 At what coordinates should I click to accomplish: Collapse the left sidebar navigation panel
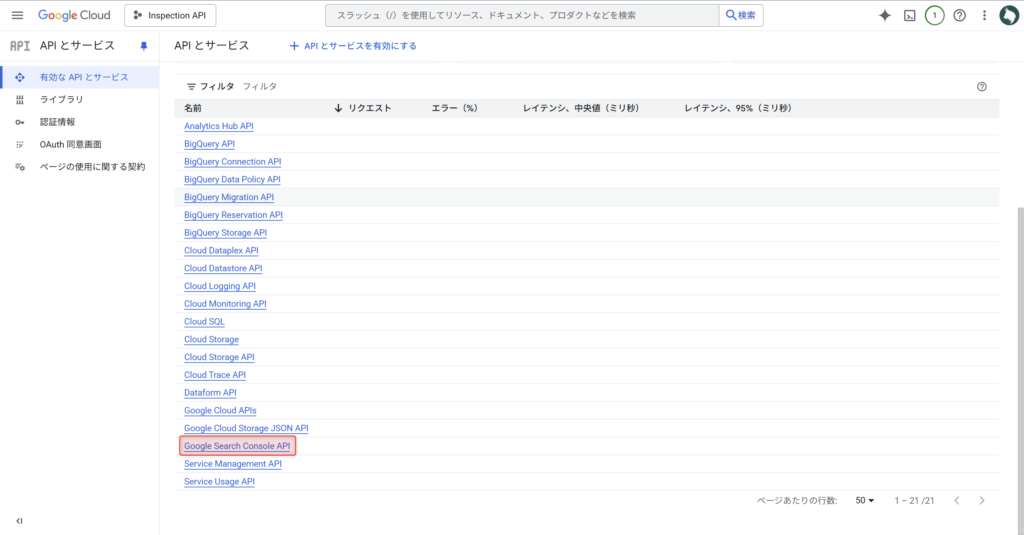(19, 521)
